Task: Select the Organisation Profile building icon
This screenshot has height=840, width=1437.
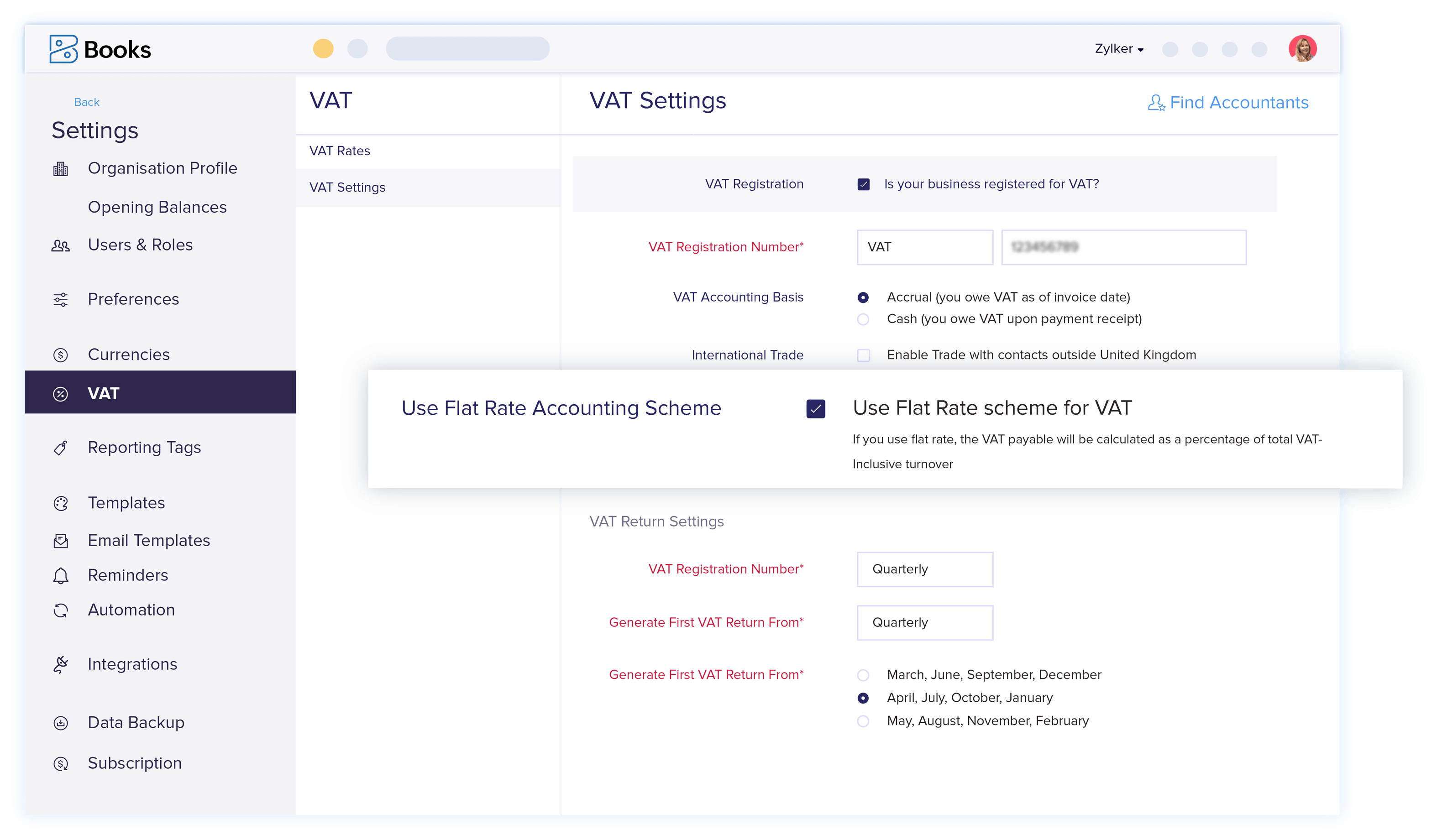Action: pyautogui.click(x=61, y=168)
